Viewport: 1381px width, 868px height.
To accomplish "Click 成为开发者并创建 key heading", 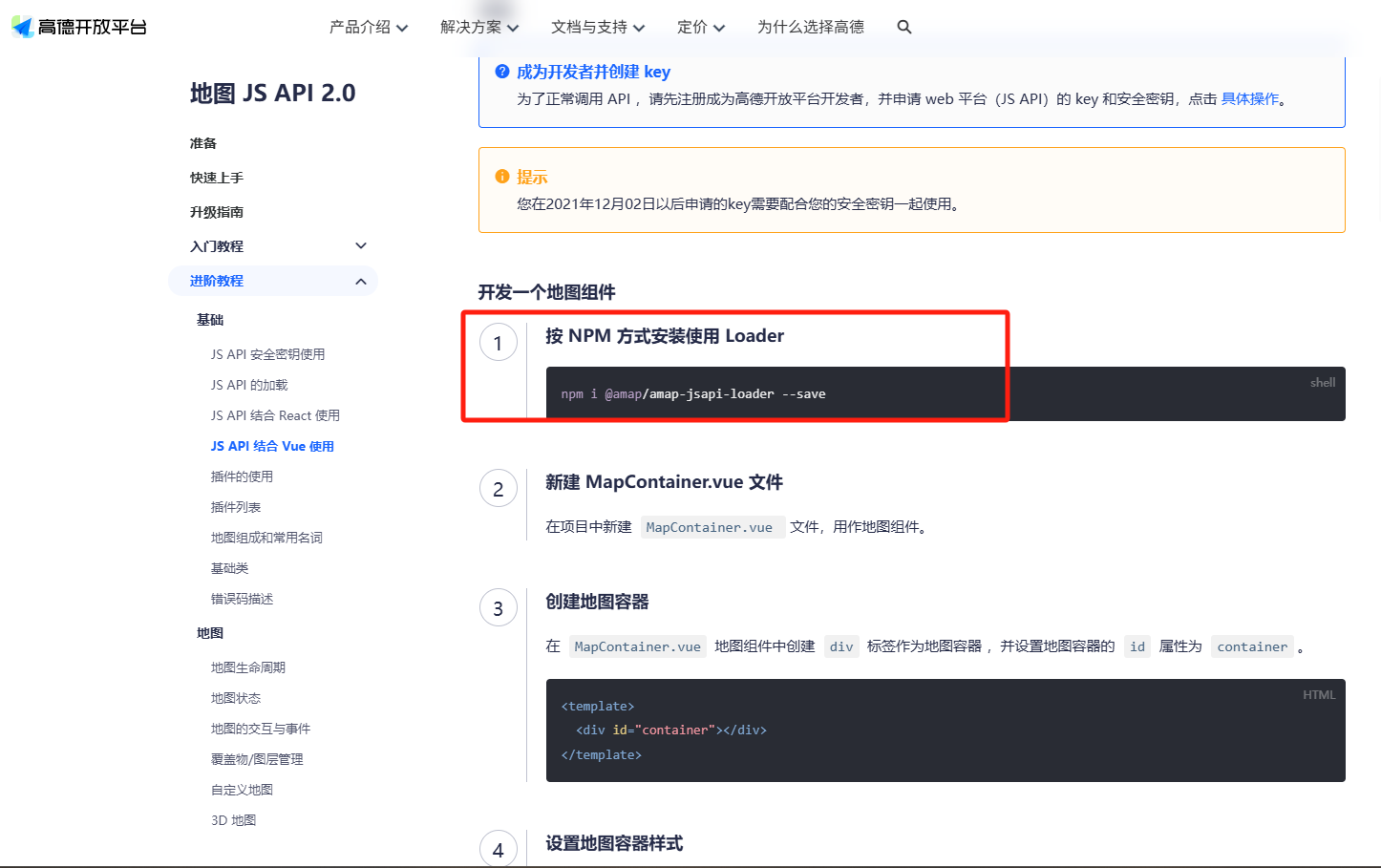I will 593,72.
